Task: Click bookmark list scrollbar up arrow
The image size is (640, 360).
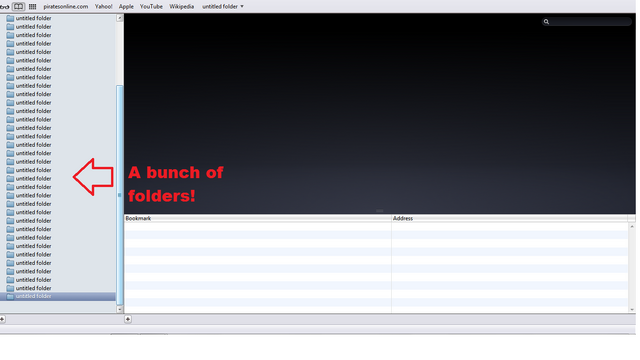Action: click(632, 226)
